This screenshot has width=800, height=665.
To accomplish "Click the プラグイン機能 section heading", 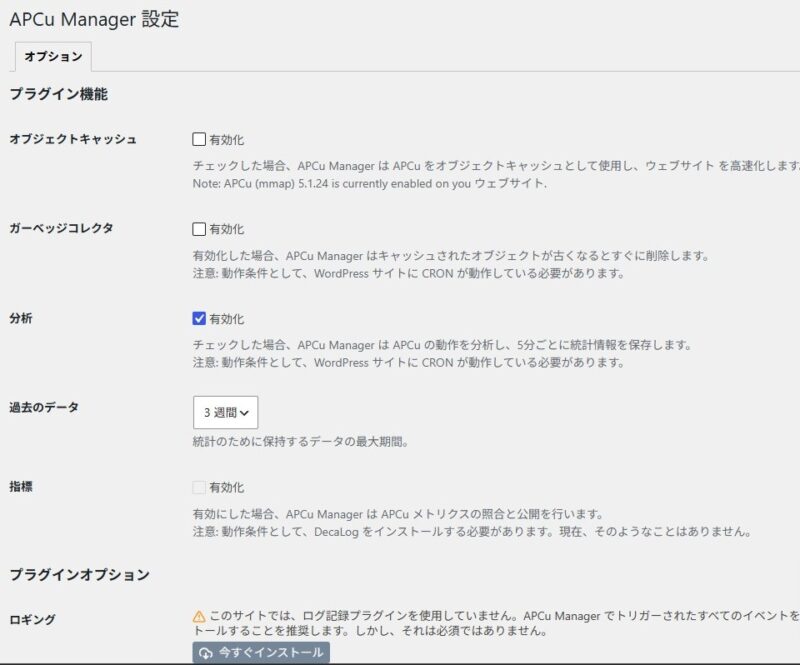I will (x=59, y=94).
